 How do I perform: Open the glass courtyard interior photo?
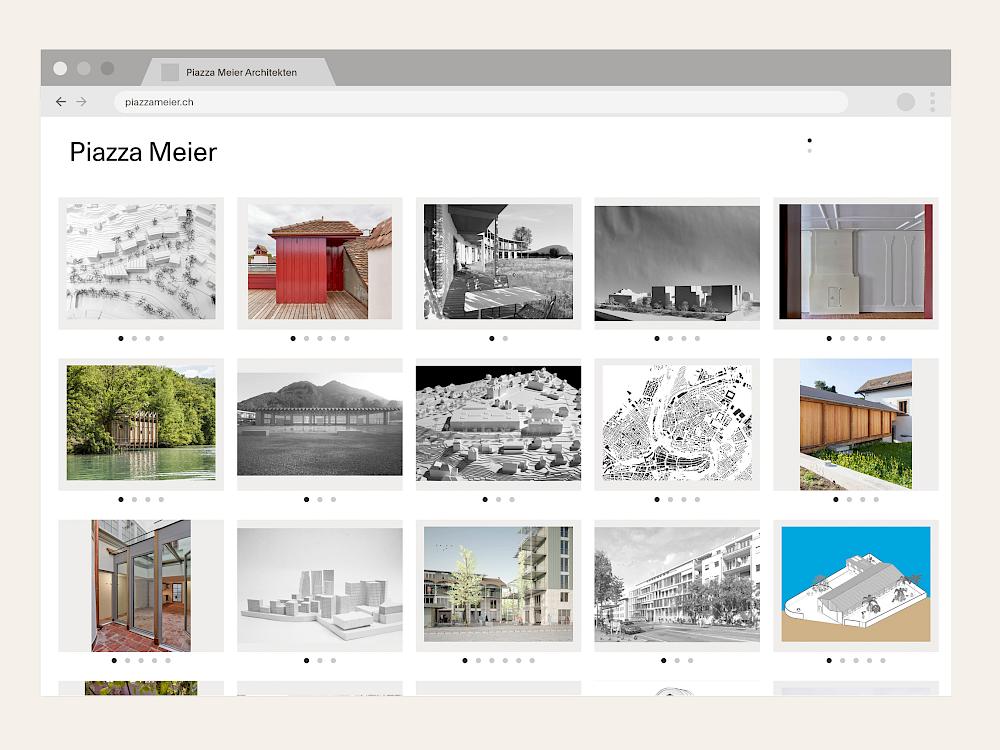point(141,585)
